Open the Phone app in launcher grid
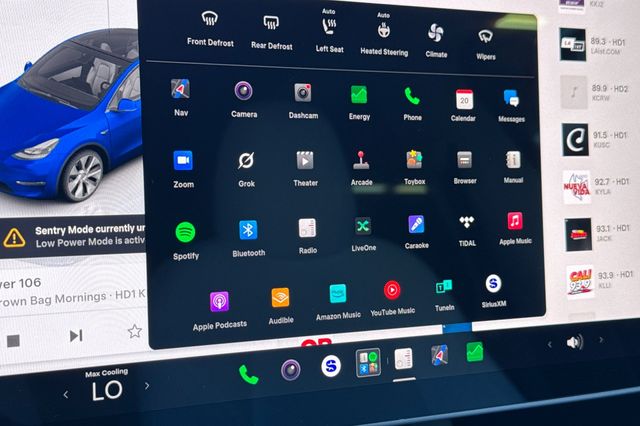Screen dimensions: 640x426 coord(412,97)
